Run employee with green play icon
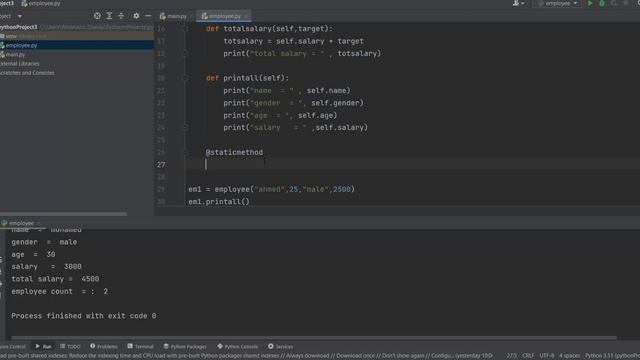640x360 pixels. pos(590,3)
